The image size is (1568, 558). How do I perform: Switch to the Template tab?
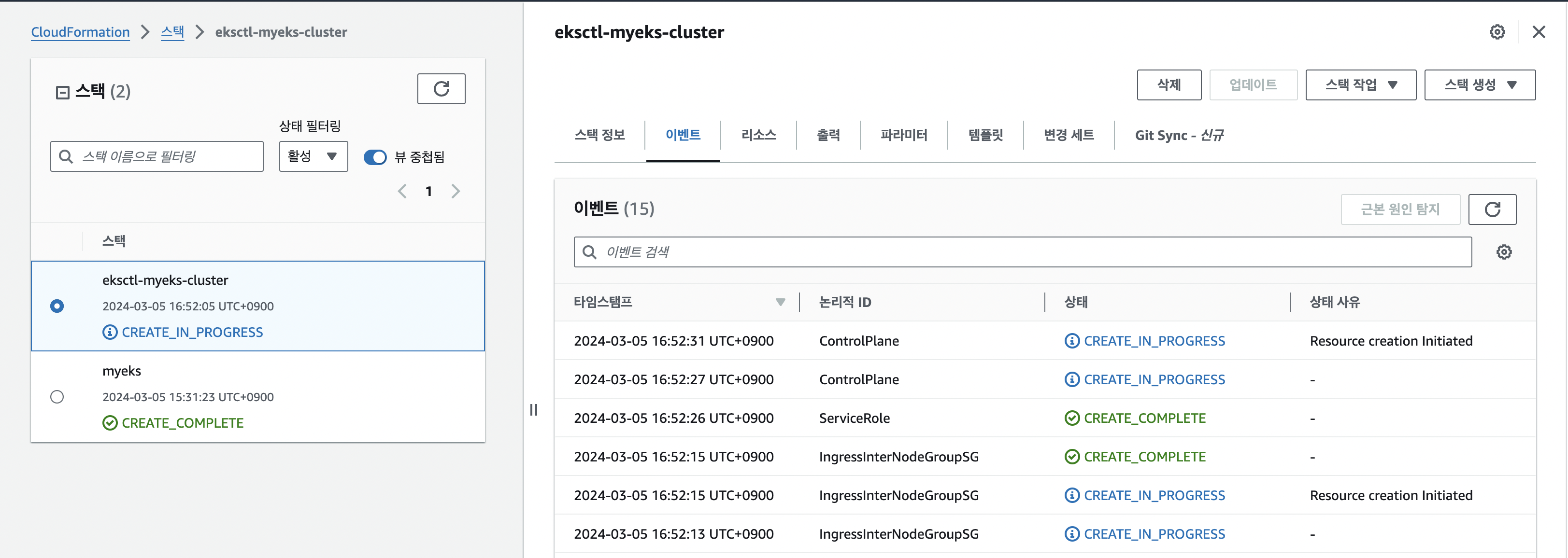(985, 135)
